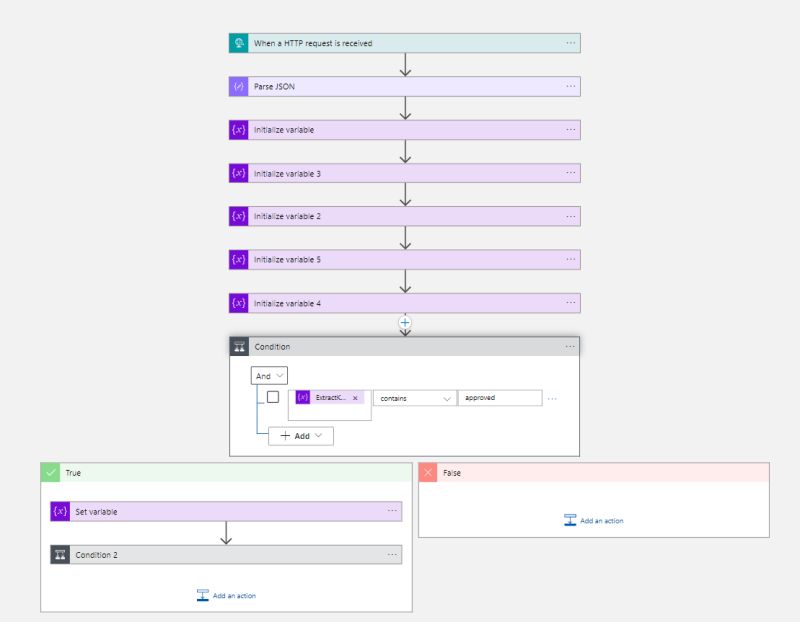
Task: Add an action in the True branch
Action: point(227,595)
